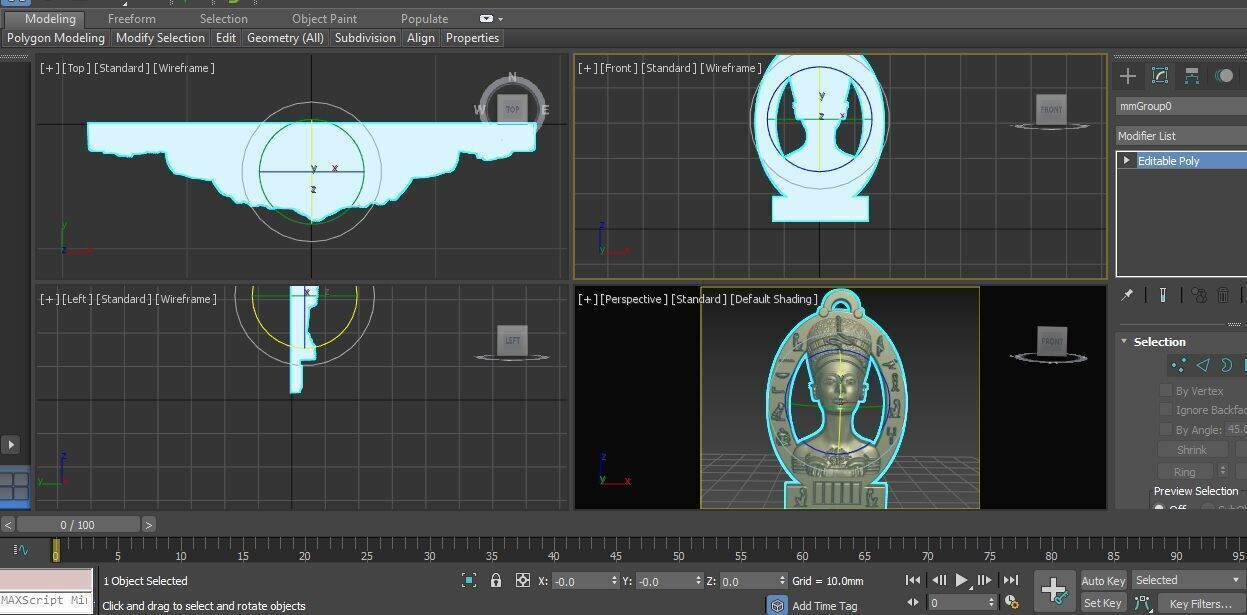Switch to the Freeform ribbon tab

tap(132, 19)
